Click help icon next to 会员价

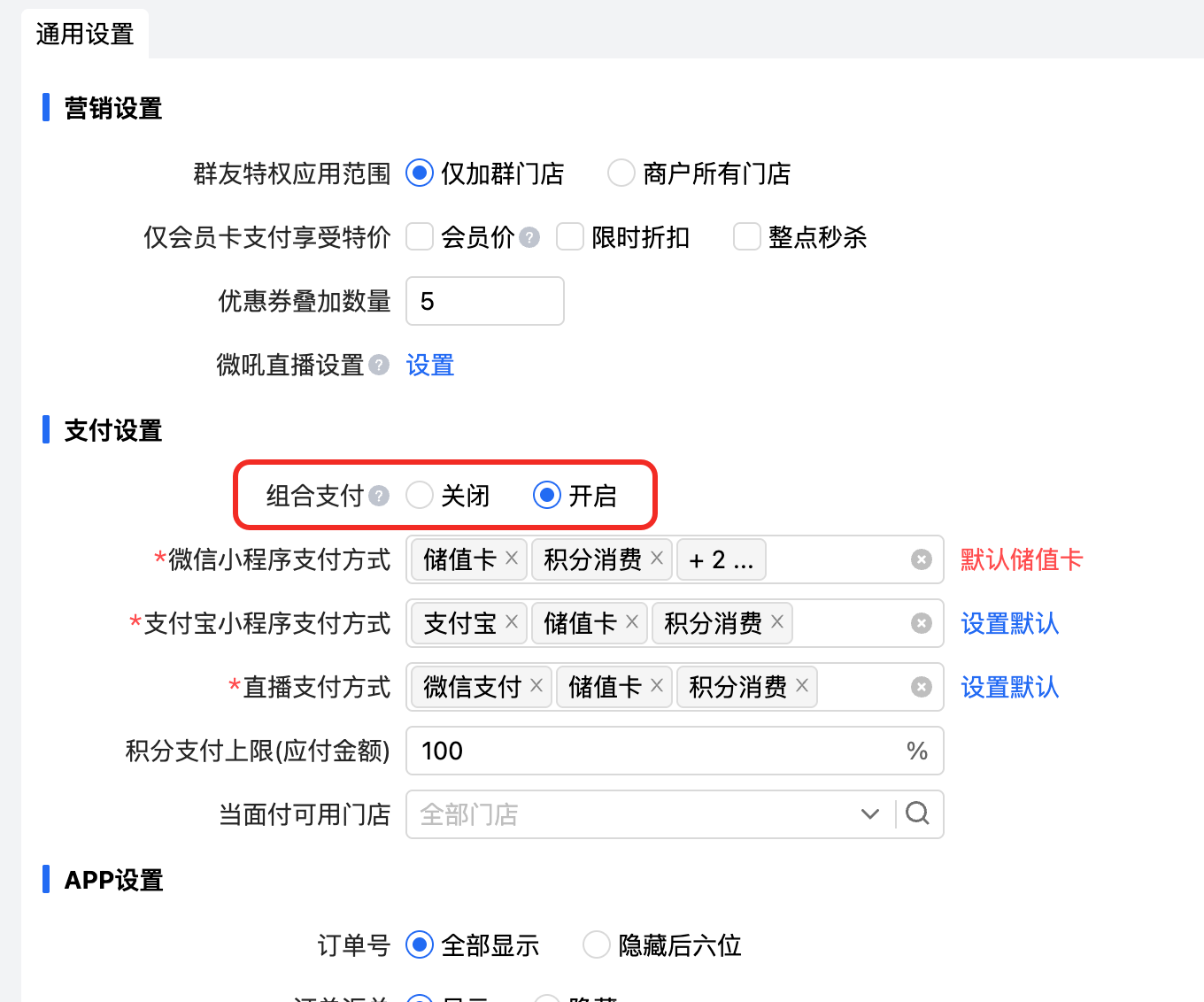pyautogui.click(x=529, y=237)
